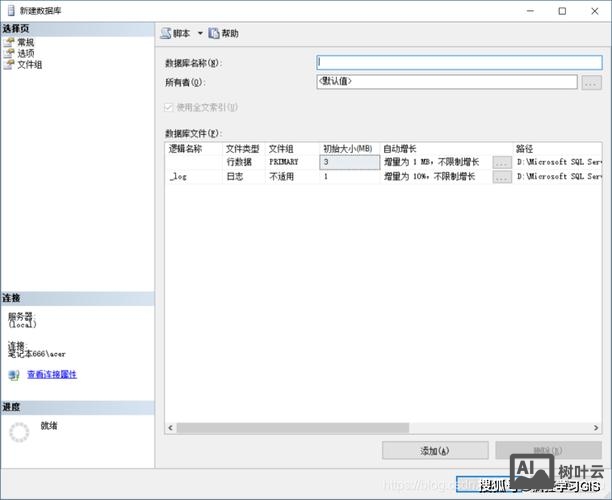Toggle the 使用全文索引 checkbox
This screenshot has width=612, height=500.
168,107
